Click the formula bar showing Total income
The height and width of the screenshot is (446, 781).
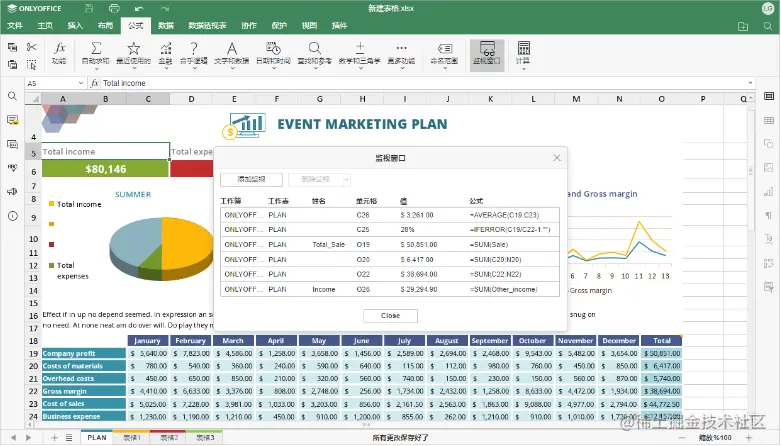[x=423, y=83]
